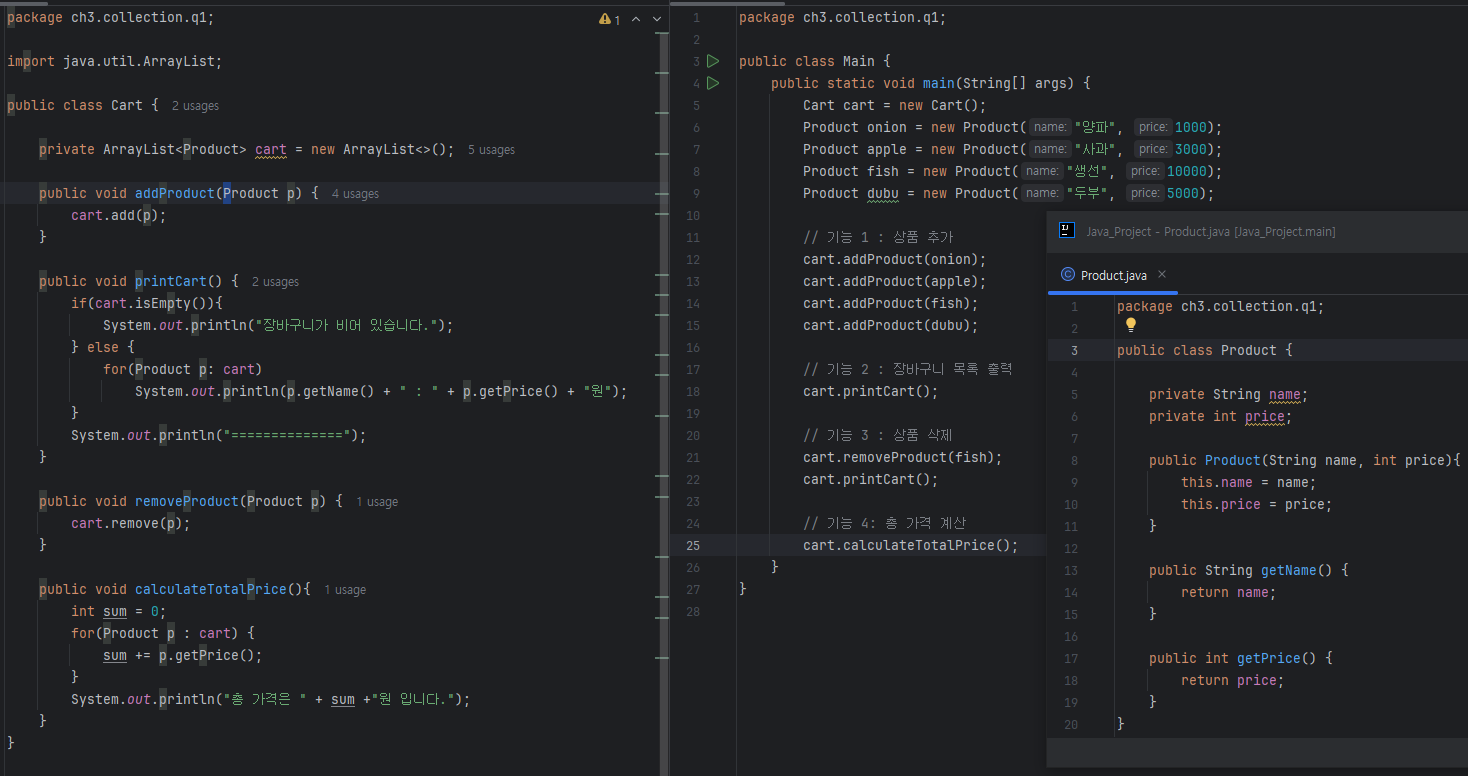1468x776 pixels.
Task: Click 'return name;' in Product.java
Action: point(1229,592)
